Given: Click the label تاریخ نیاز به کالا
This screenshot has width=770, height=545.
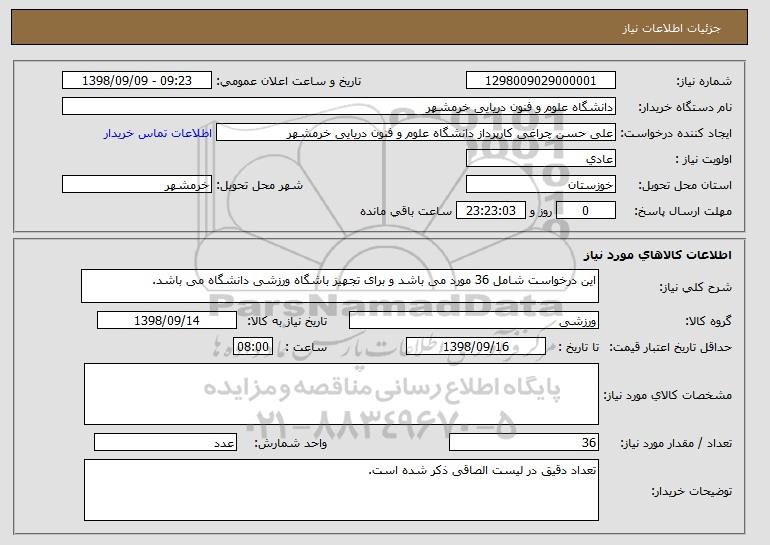Looking at the screenshot, I should click(287, 321).
